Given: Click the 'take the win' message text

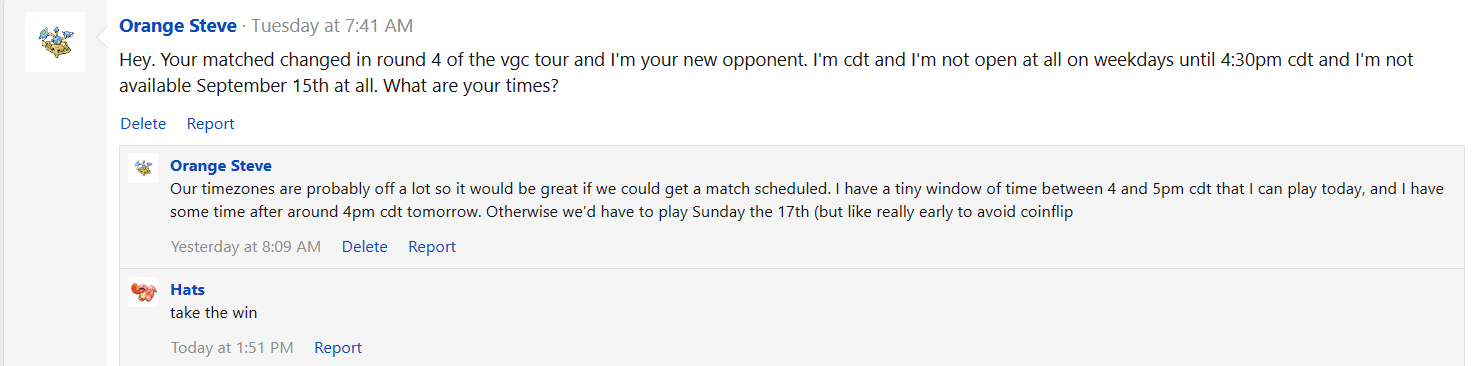Looking at the screenshot, I should point(214,313).
